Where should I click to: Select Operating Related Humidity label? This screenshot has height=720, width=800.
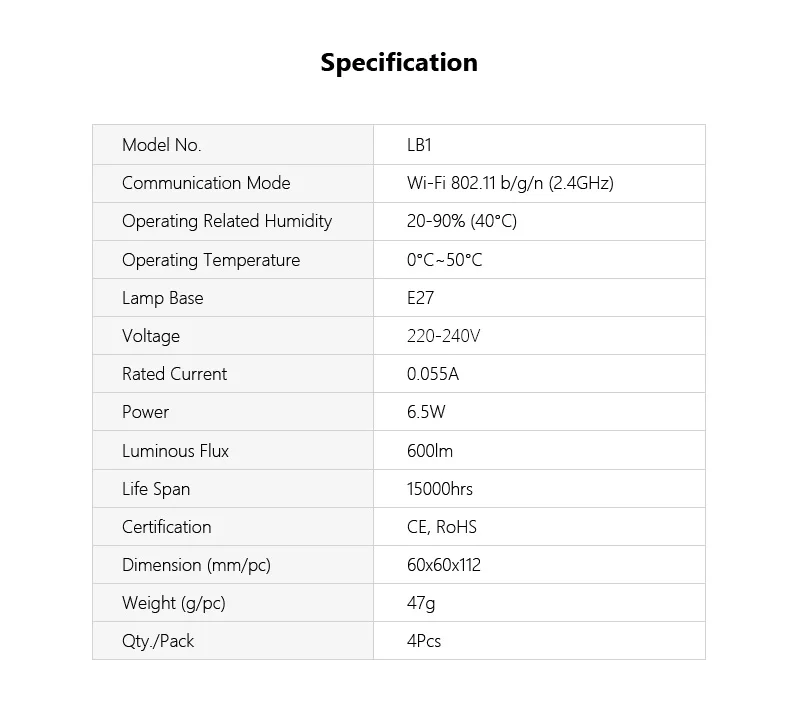(227, 221)
